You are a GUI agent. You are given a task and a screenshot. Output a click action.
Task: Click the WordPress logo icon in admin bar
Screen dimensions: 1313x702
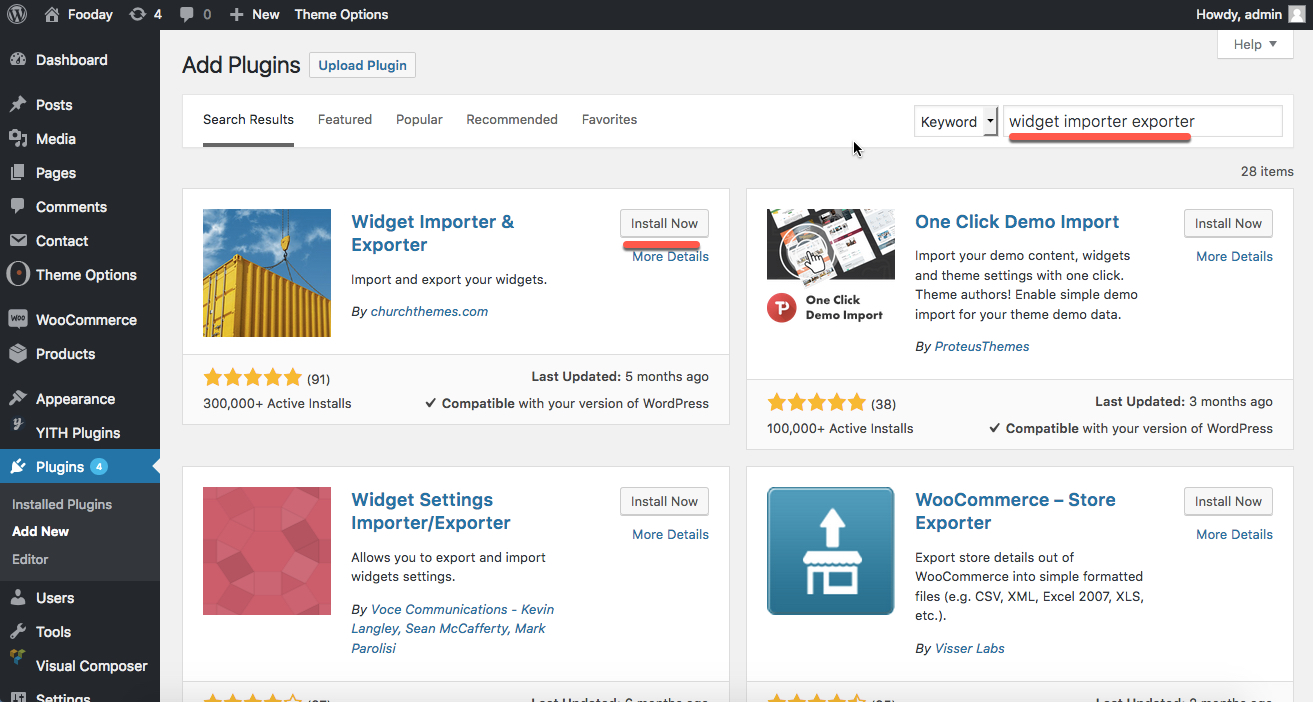pyautogui.click(x=17, y=14)
